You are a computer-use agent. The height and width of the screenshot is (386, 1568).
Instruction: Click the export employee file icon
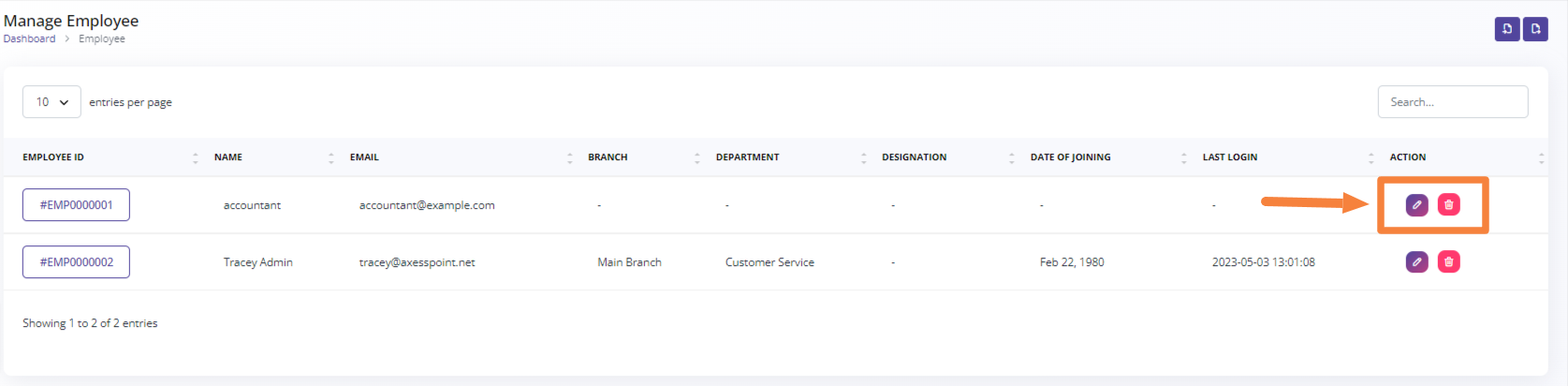[x=1535, y=29]
